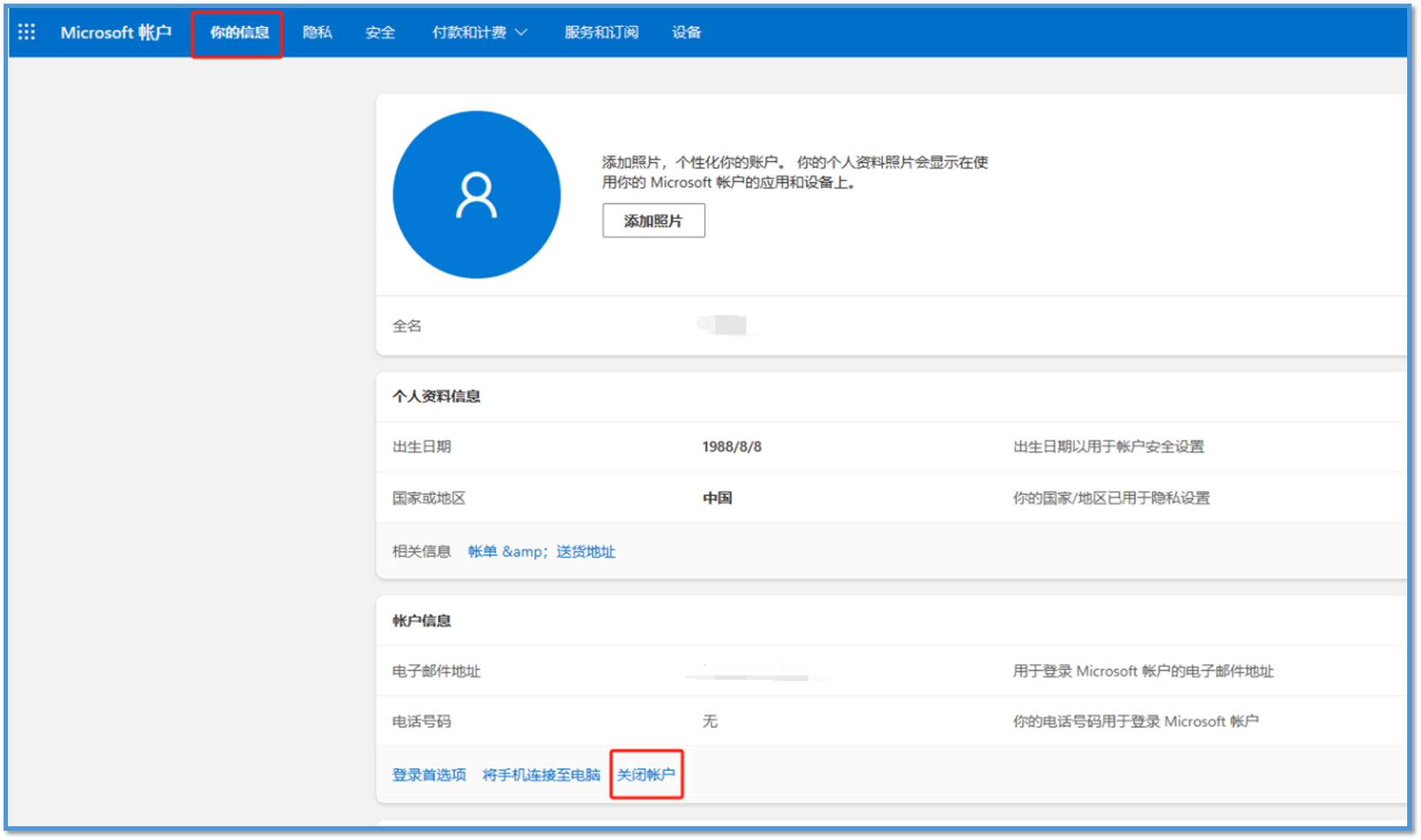
Task: Click the 关闭帐户 link
Action: pyautogui.click(x=646, y=775)
